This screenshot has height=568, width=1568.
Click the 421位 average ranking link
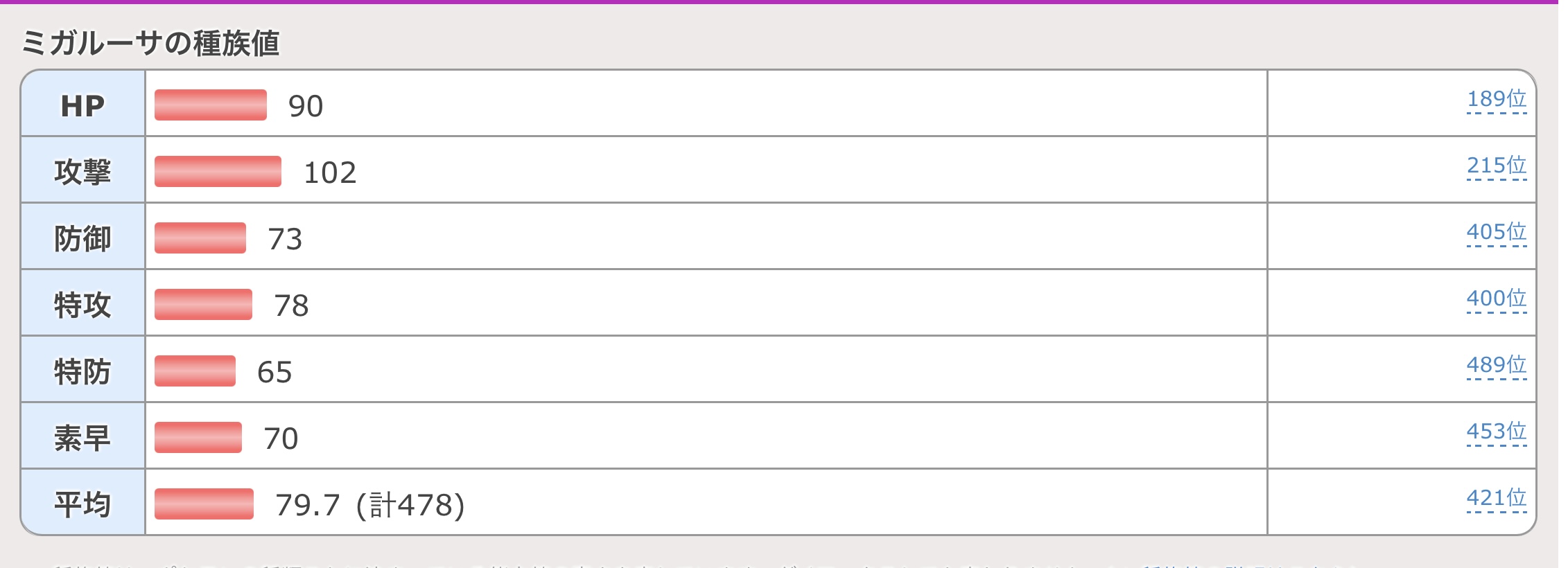pyautogui.click(x=1496, y=499)
